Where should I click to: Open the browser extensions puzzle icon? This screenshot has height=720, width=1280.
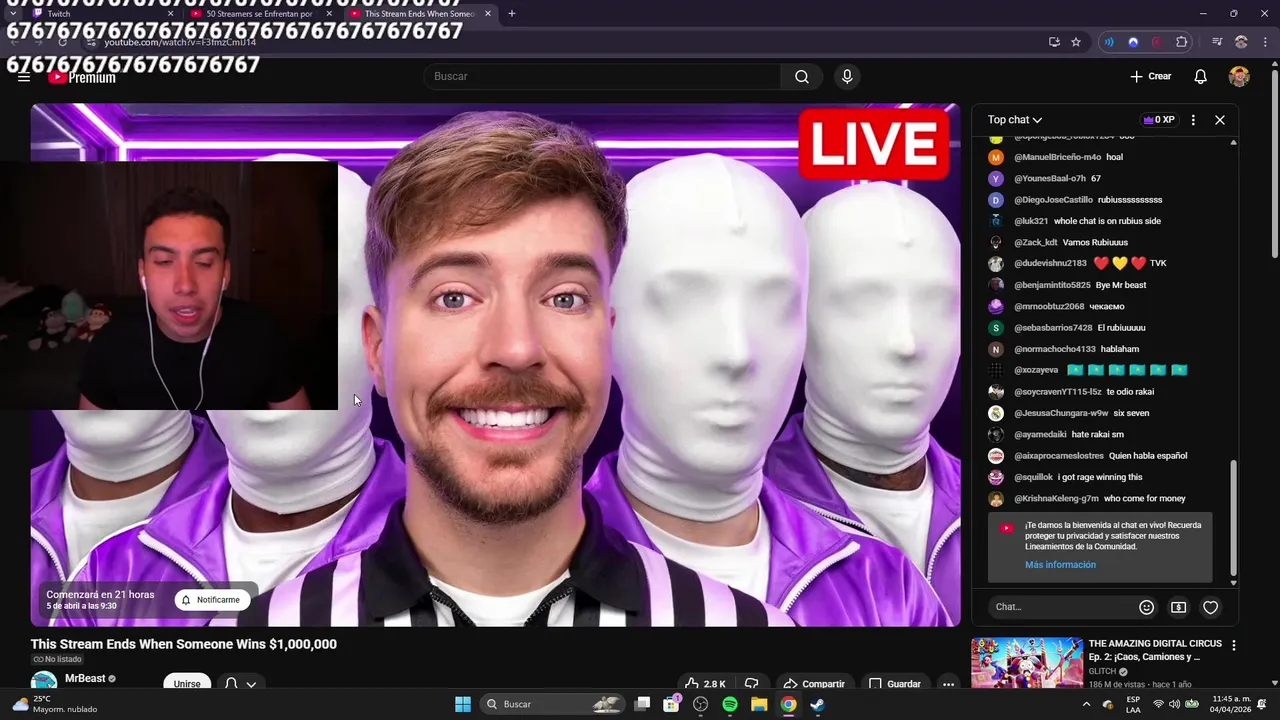click(1182, 42)
